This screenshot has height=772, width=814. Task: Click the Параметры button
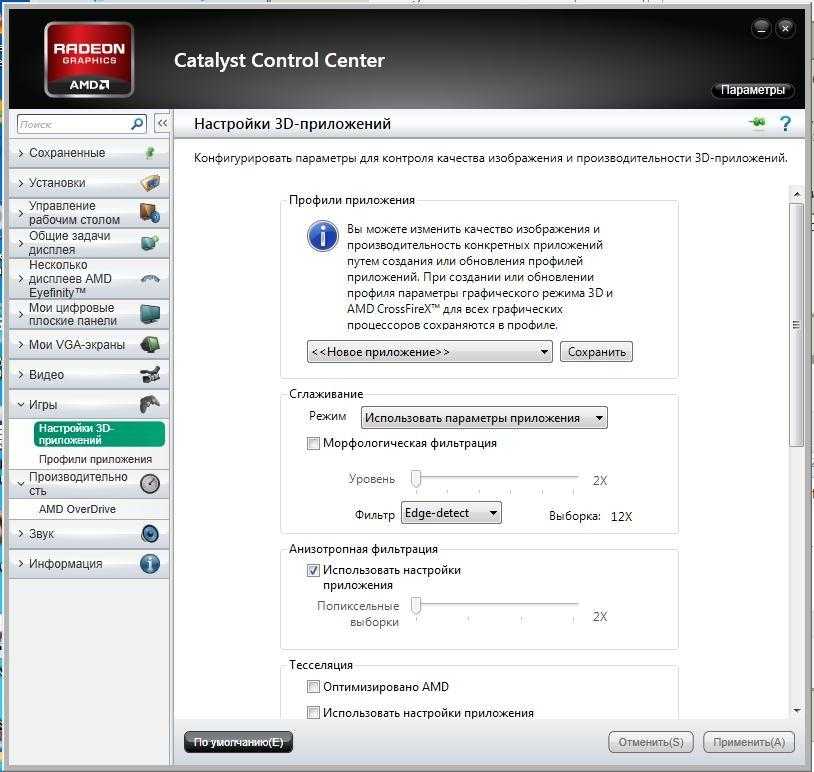[x=753, y=90]
